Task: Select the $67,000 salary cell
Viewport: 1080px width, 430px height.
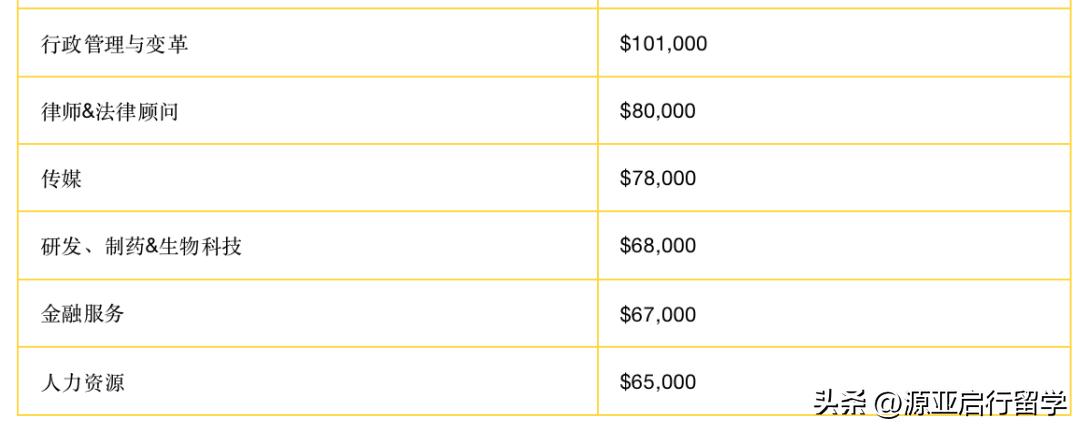Action: pyautogui.click(x=657, y=314)
